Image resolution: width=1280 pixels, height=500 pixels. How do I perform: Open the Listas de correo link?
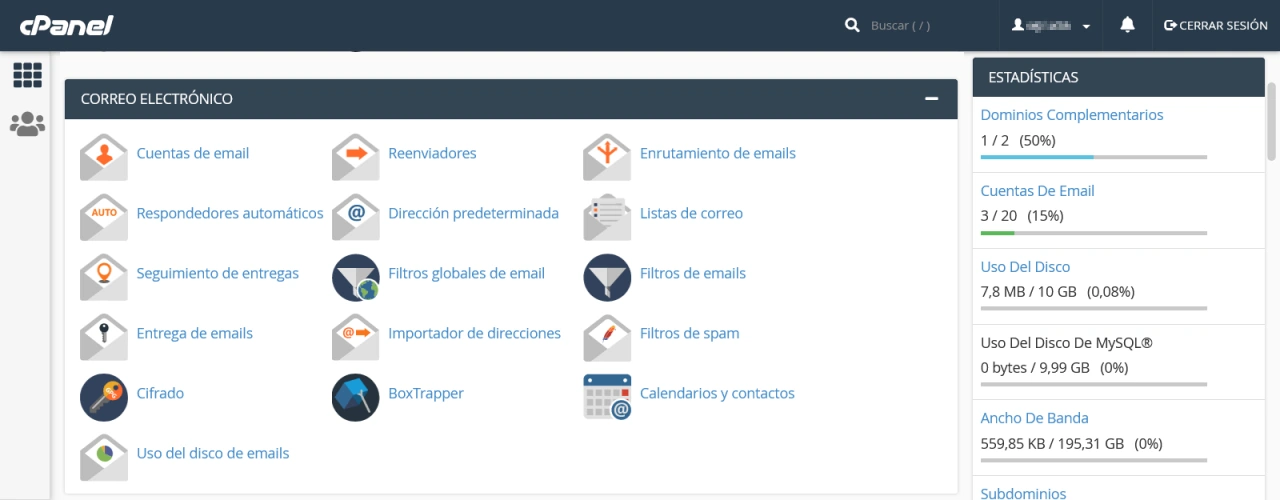[691, 213]
